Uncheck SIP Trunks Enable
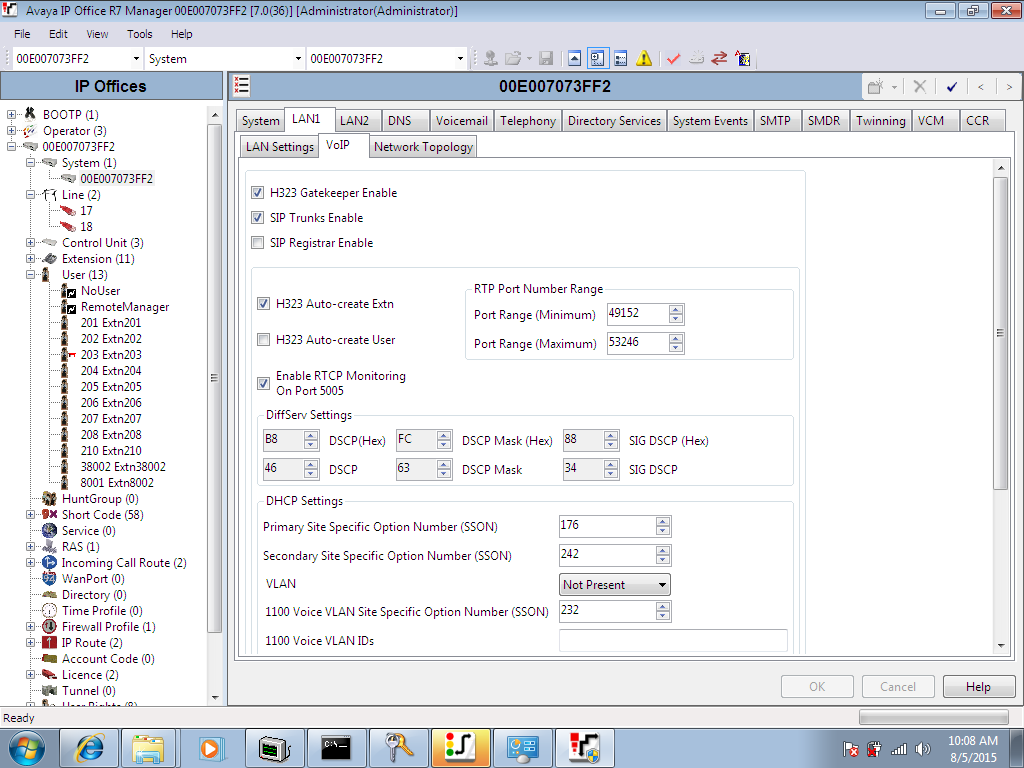Image resolution: width=1024 pixels, height=768 pixels. coord(257,217)
